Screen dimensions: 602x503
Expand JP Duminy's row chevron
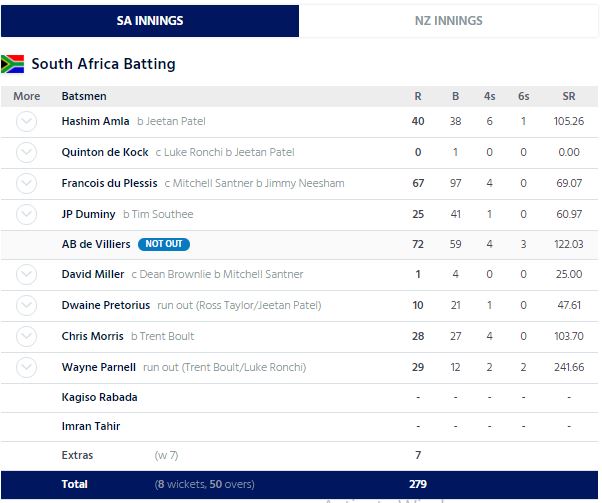point(27,214)
